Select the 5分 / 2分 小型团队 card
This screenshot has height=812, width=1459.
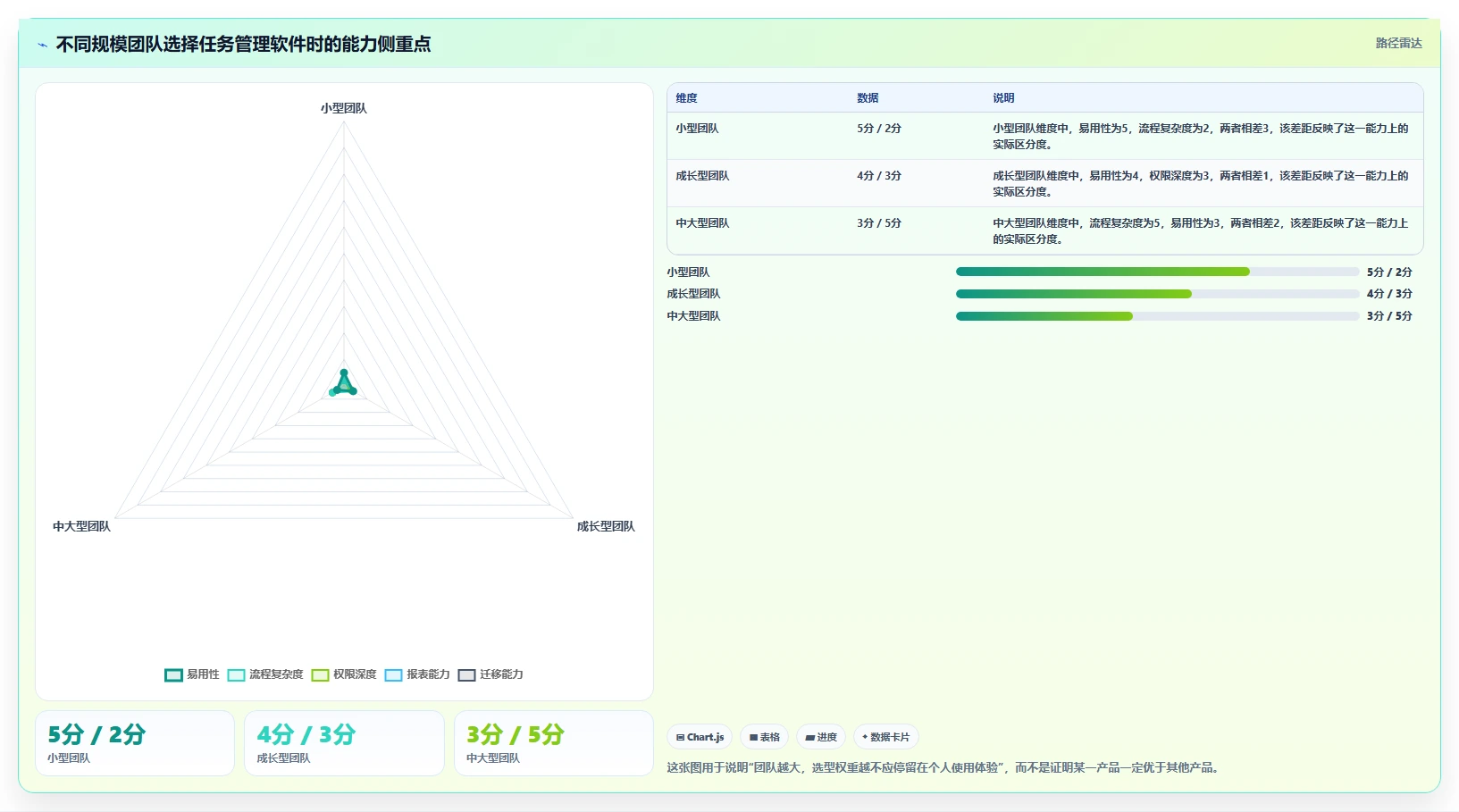[x=135, y=743]
